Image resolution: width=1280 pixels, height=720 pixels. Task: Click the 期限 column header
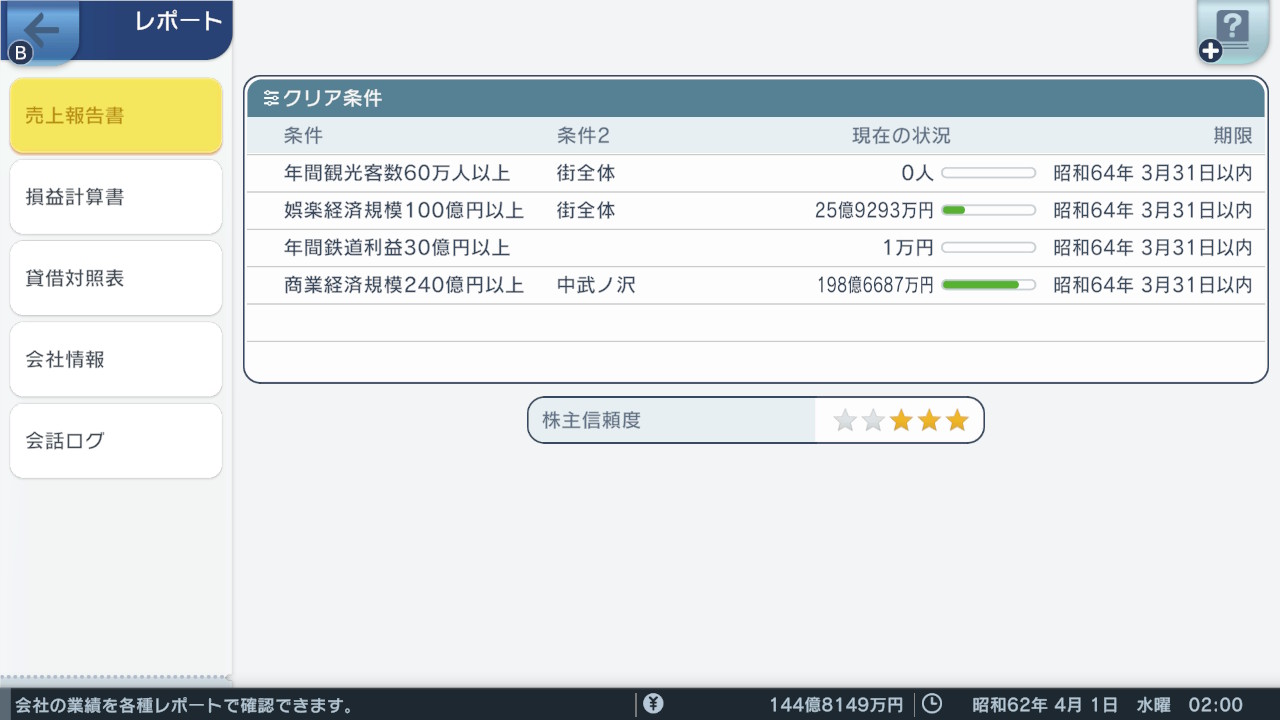click(x=1233, y=136)
